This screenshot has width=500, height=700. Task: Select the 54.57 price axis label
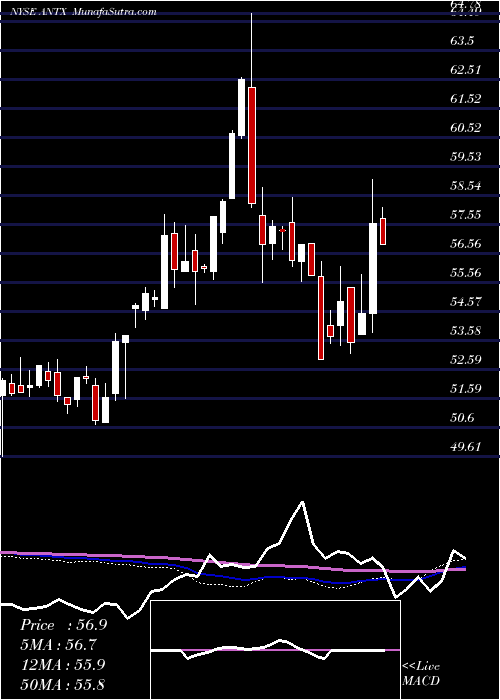pos(467,302)
